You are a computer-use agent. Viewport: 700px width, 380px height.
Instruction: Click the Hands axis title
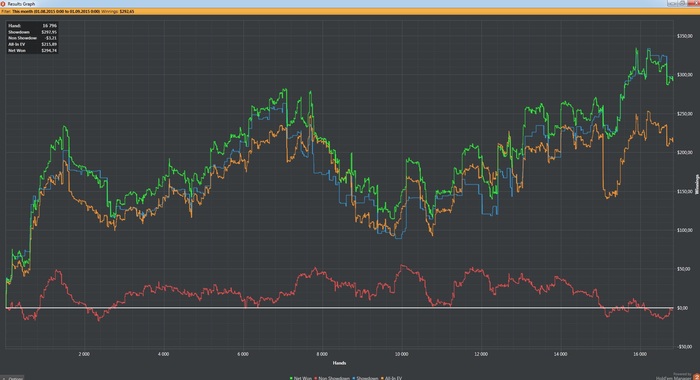pos(339,363)
